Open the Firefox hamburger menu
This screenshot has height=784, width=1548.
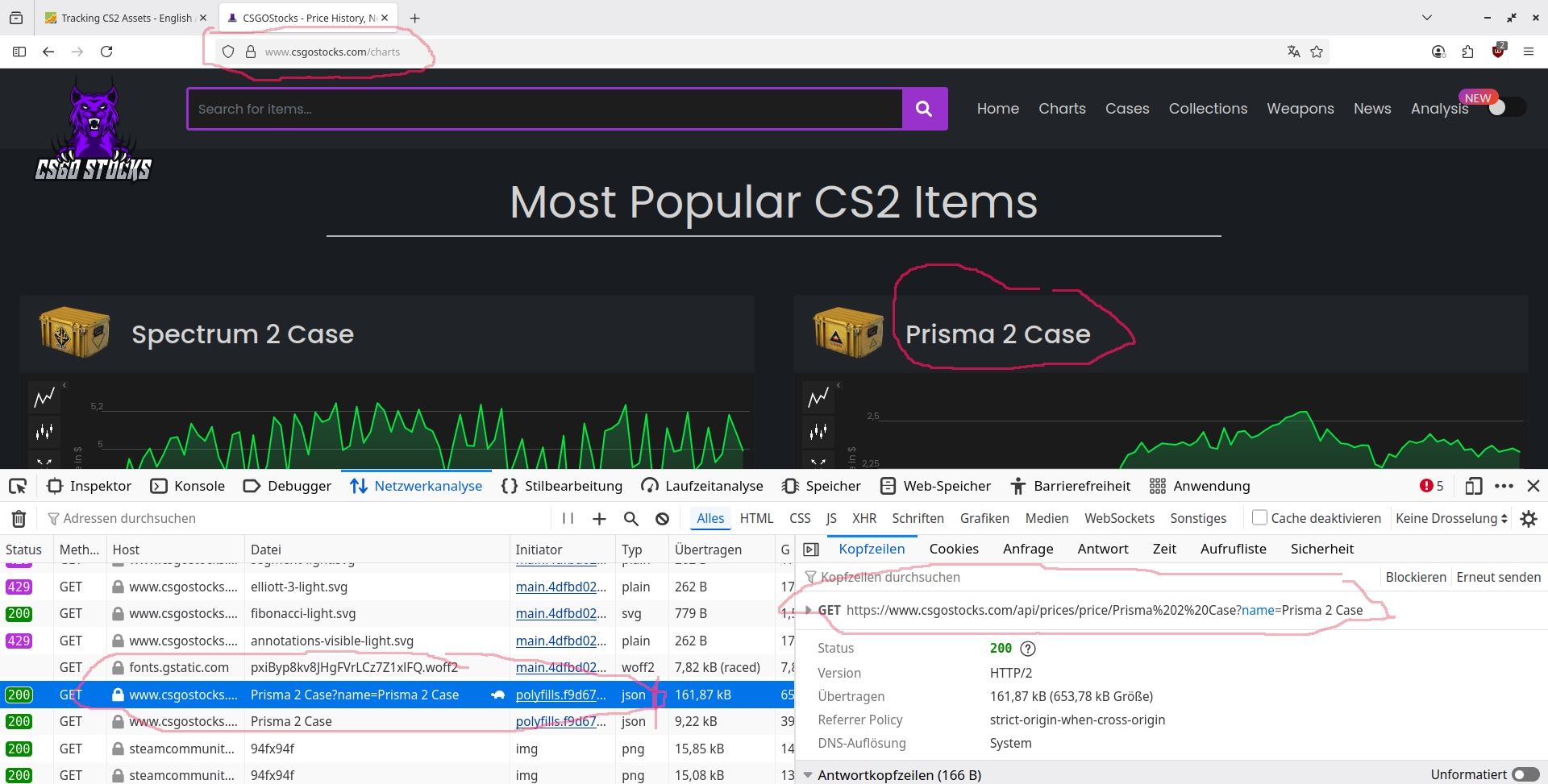[x=1529, y=52]
